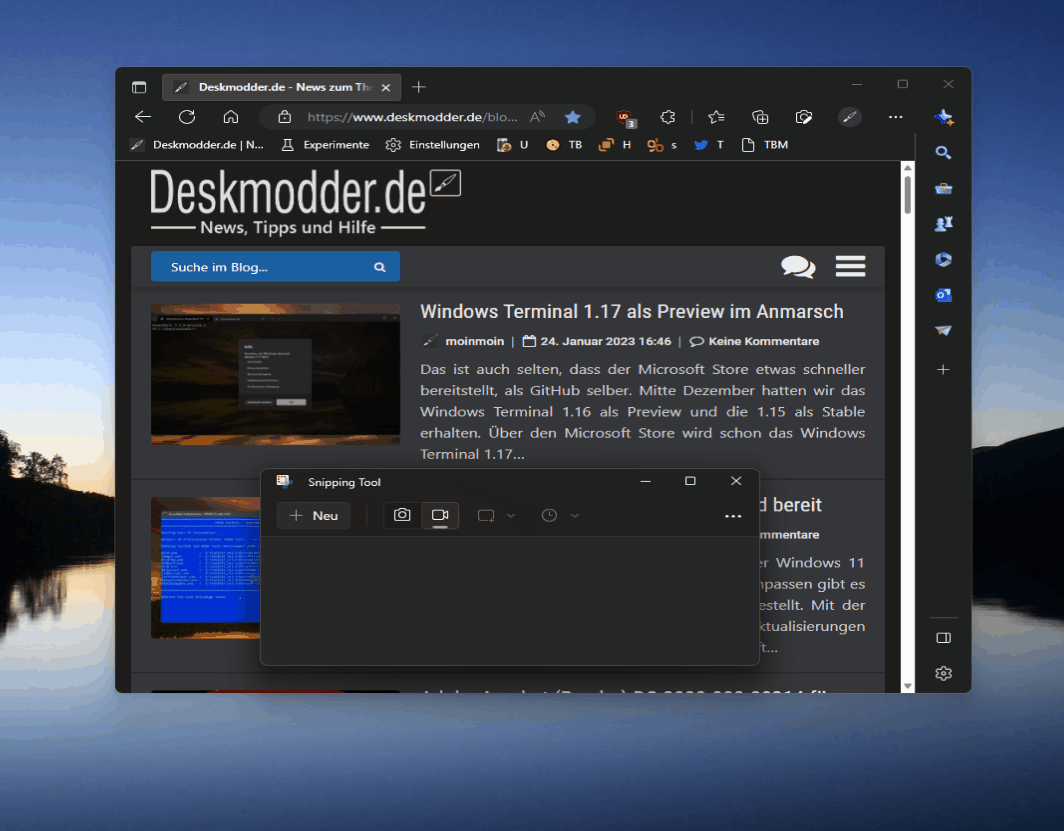
Task: Click the Edge address bar URL
Action: coord(412,117)
